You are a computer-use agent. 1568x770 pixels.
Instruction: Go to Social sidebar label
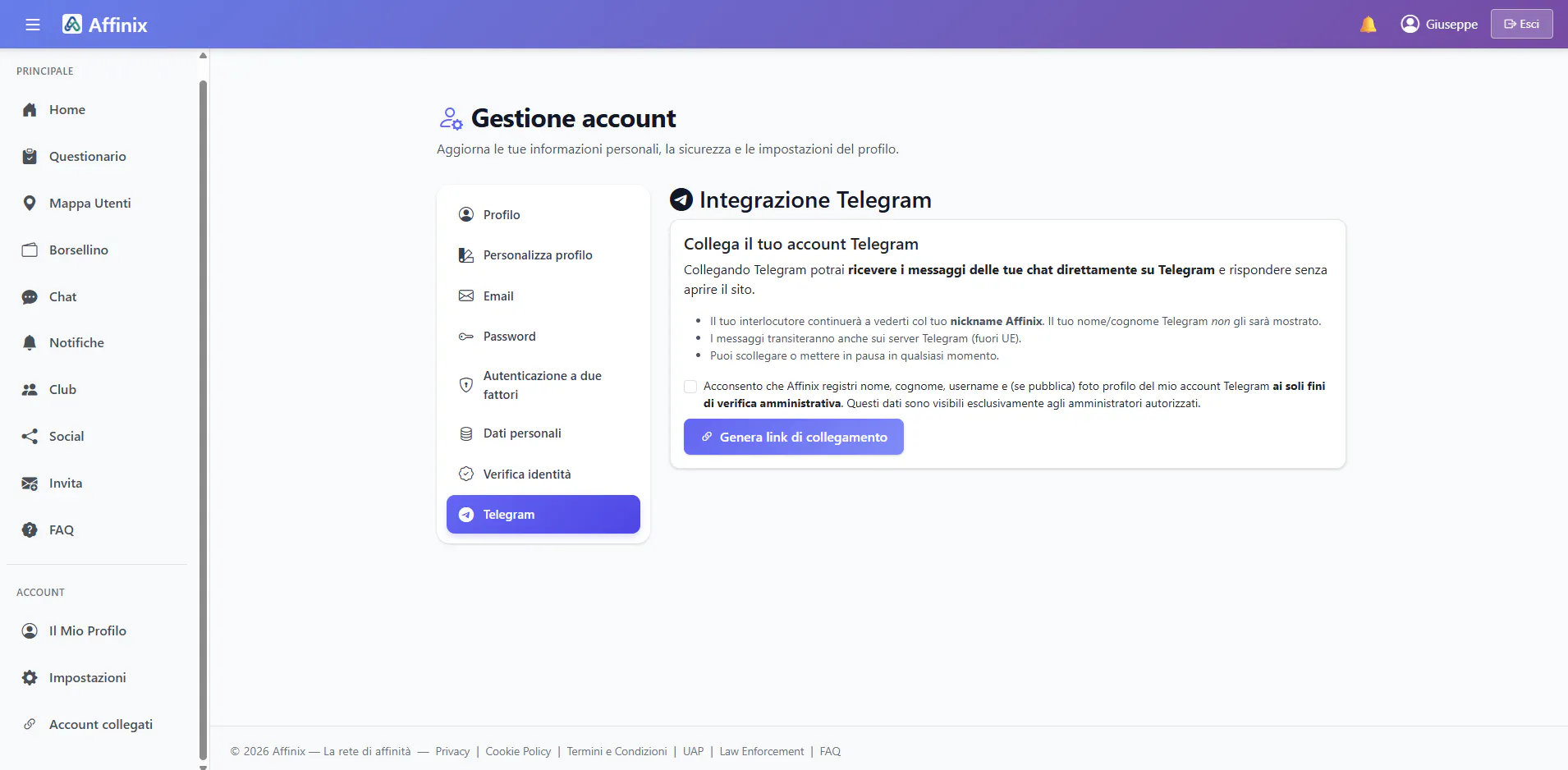pos(66,437)
